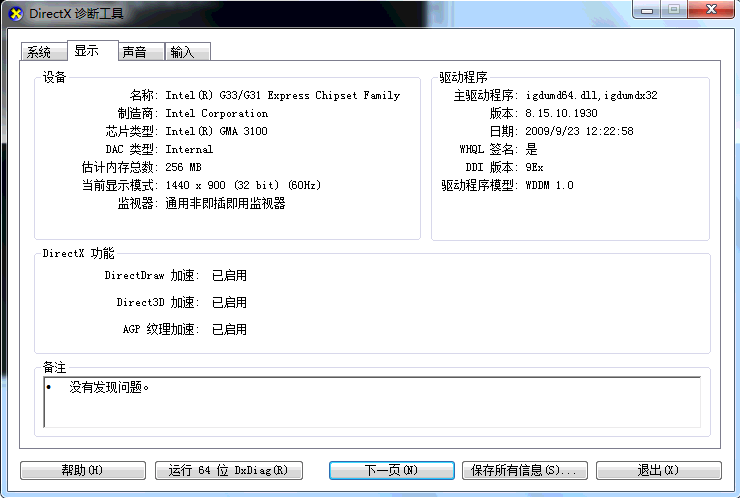Viewport: 740px width, 498px height.
Task: Click chip type Intel(R) GMA 3100
Action: (216, 131)
